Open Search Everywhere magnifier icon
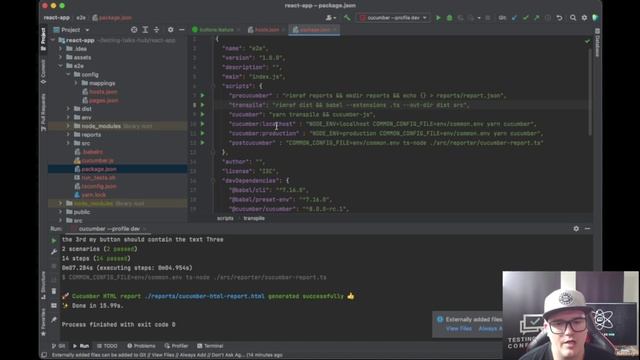The image size is (640, 360). (x=573, y=18)
